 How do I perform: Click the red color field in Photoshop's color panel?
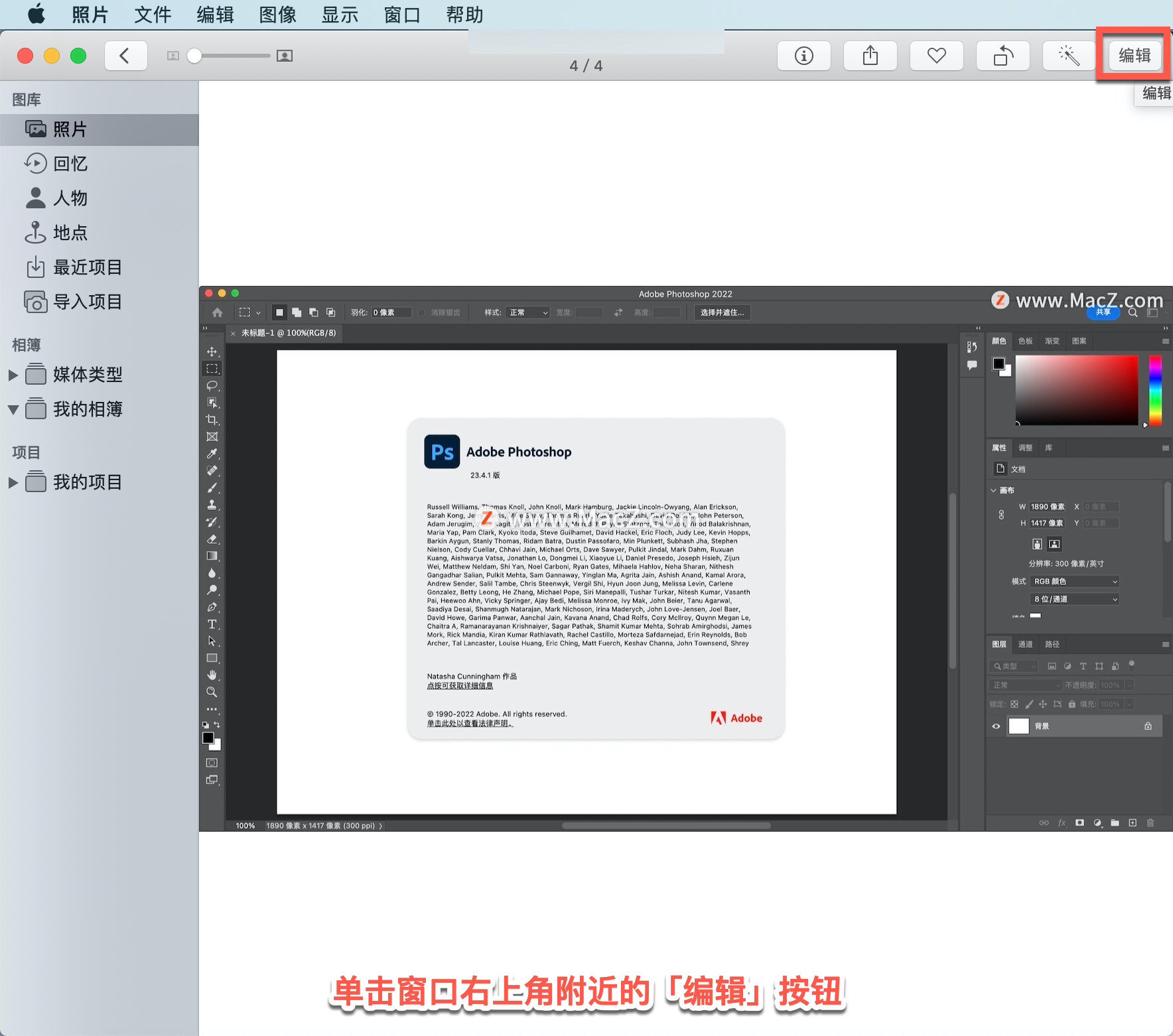(x=1077, y=390)
